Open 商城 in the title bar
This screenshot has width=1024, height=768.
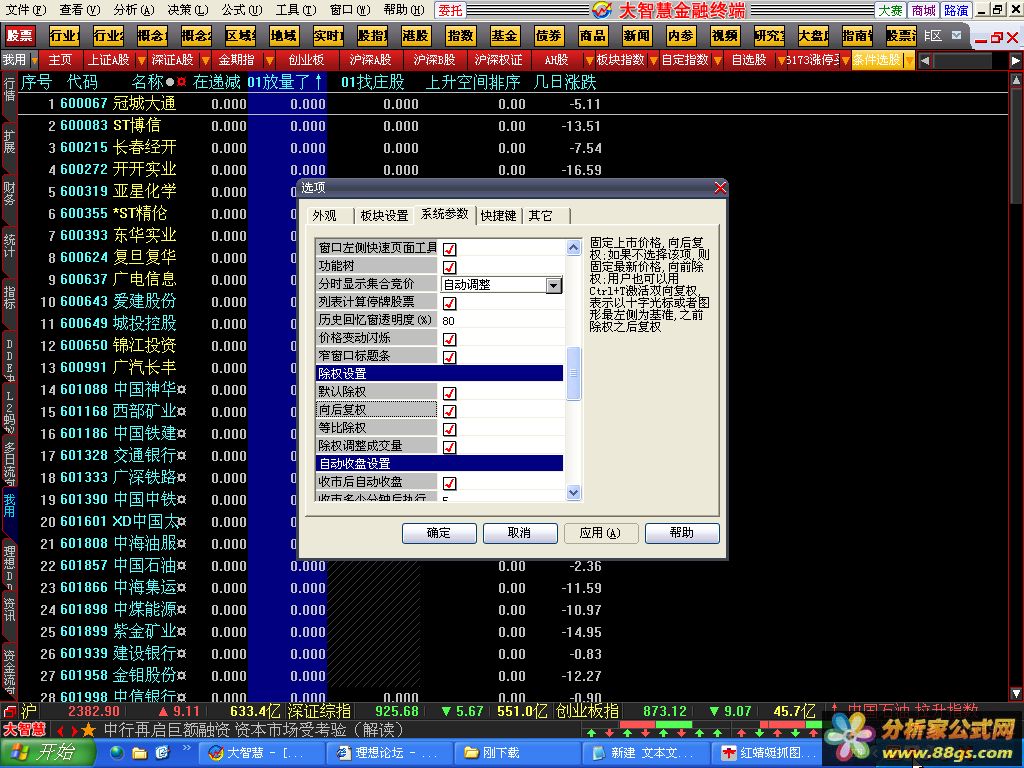click(923, 10)
